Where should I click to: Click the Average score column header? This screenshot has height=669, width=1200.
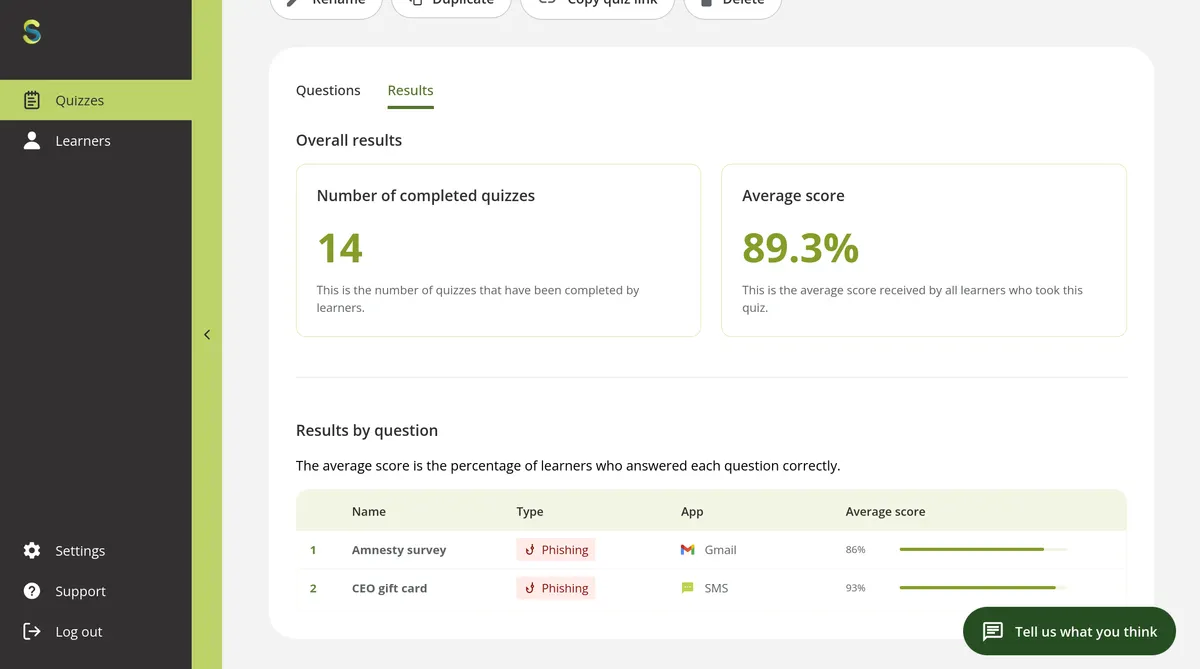(885, 511)
